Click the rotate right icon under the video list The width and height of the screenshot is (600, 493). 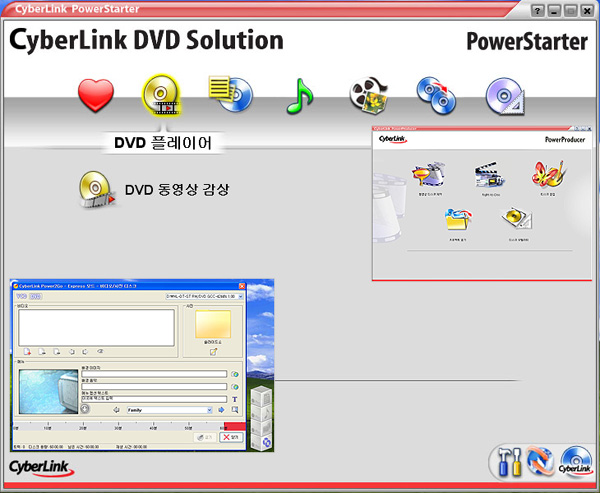tap(85, 352)
